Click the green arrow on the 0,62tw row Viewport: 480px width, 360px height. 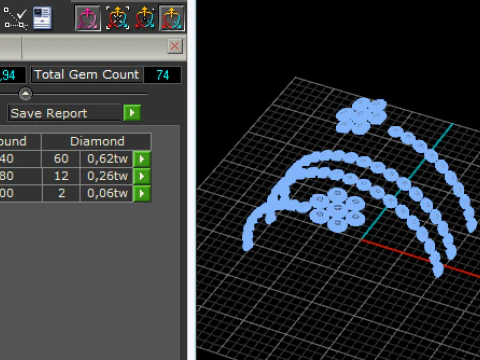[x=142, y=159]
